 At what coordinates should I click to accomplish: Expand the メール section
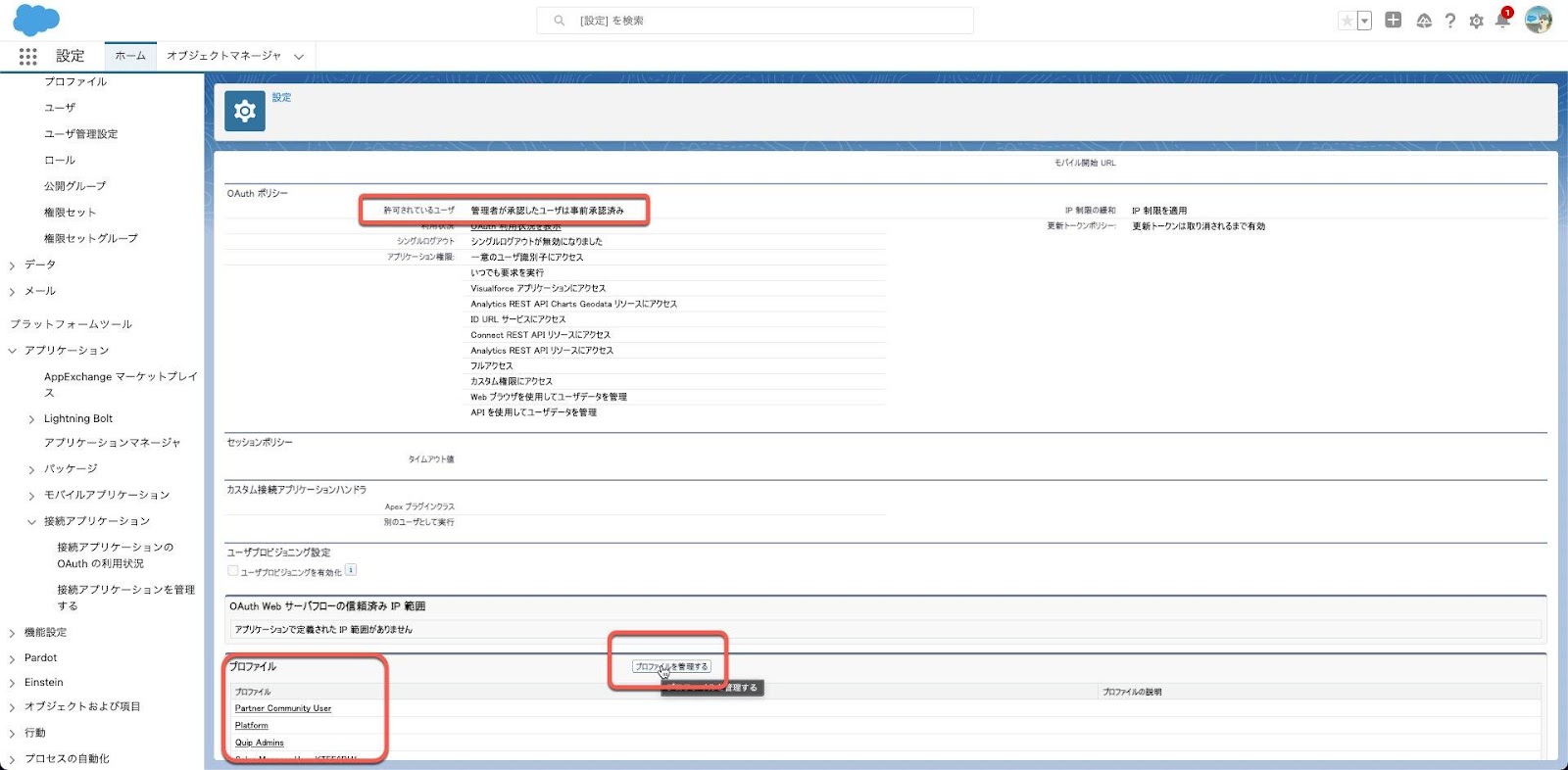[x=12, y=291]
